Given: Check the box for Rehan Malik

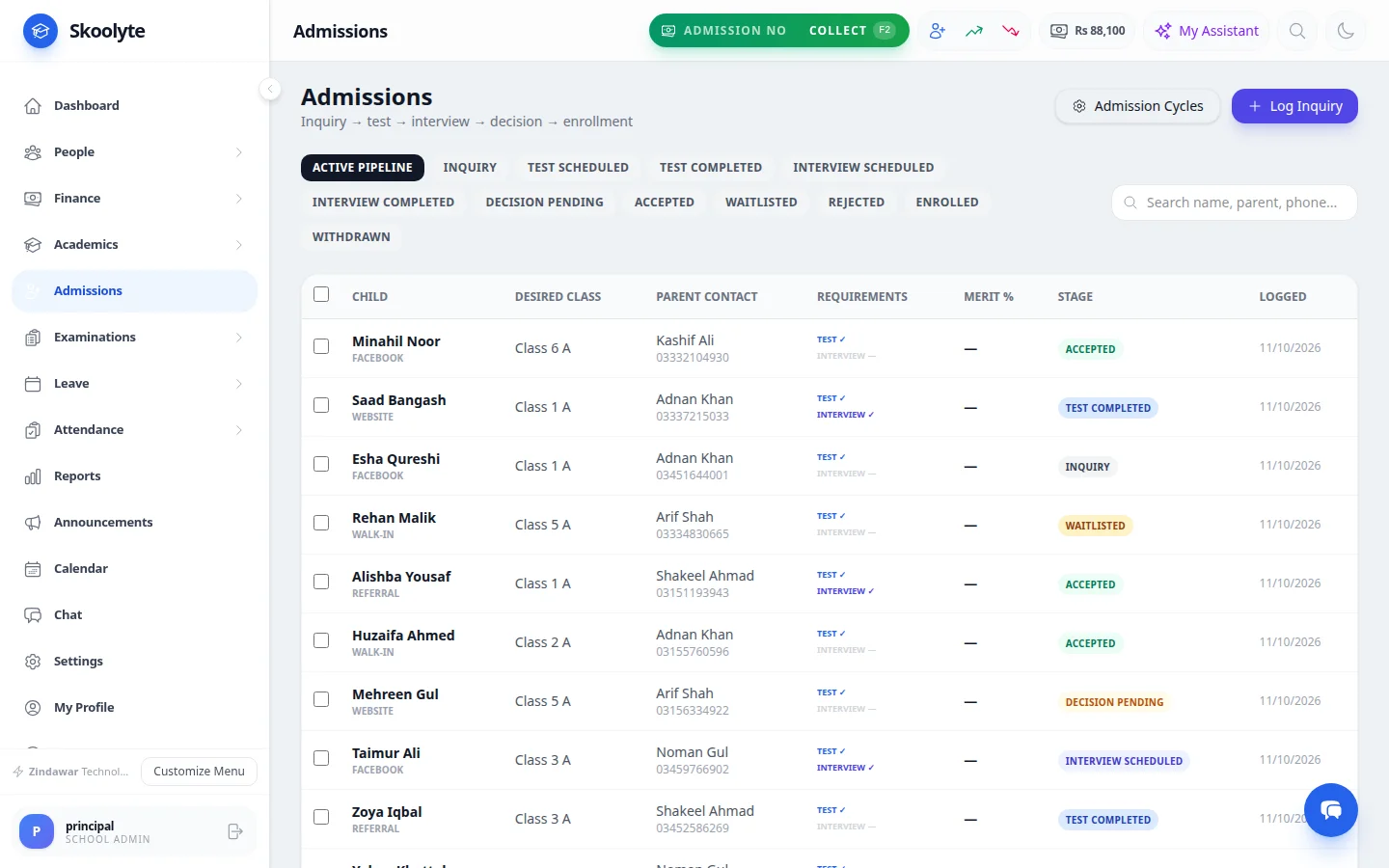Looking at the screenshot, I should [321, 523].
